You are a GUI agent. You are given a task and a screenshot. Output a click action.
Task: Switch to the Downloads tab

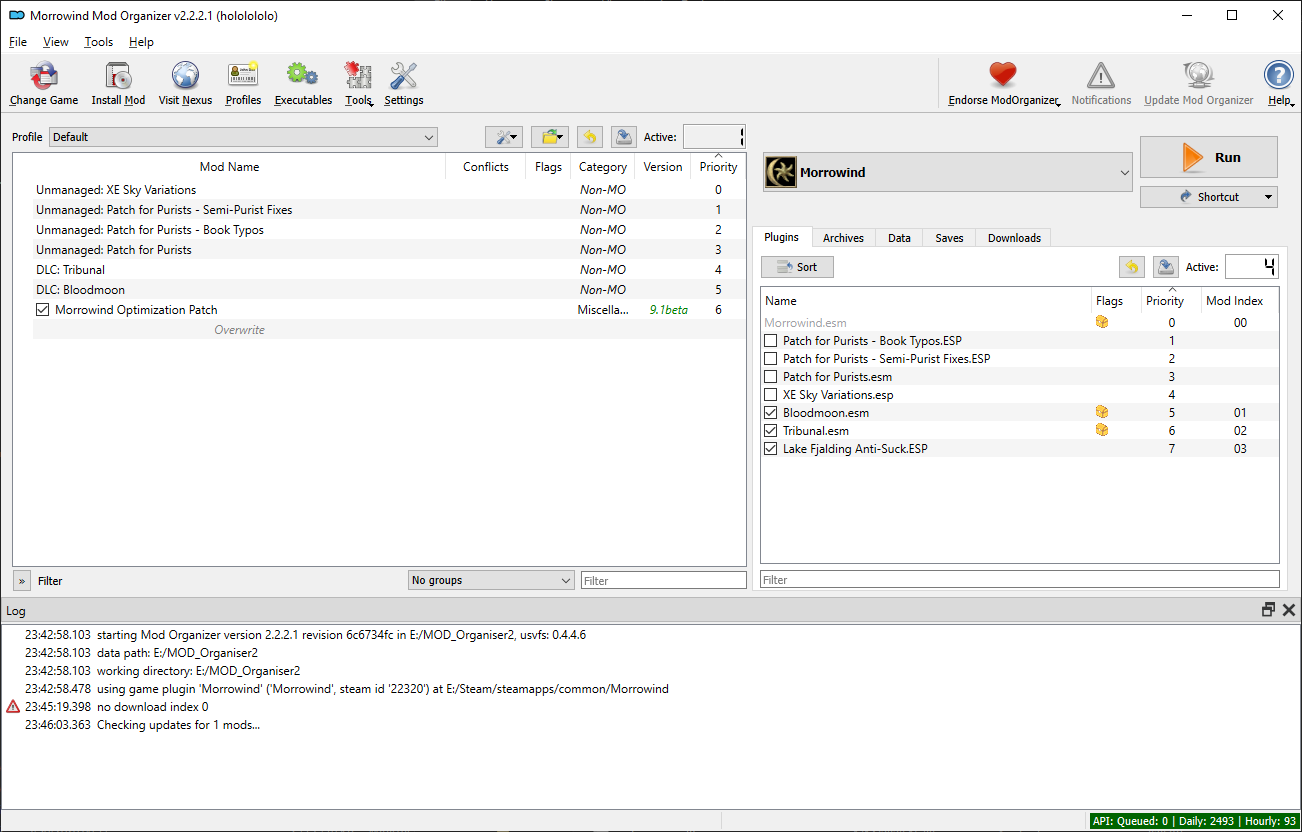(1014, 238)
